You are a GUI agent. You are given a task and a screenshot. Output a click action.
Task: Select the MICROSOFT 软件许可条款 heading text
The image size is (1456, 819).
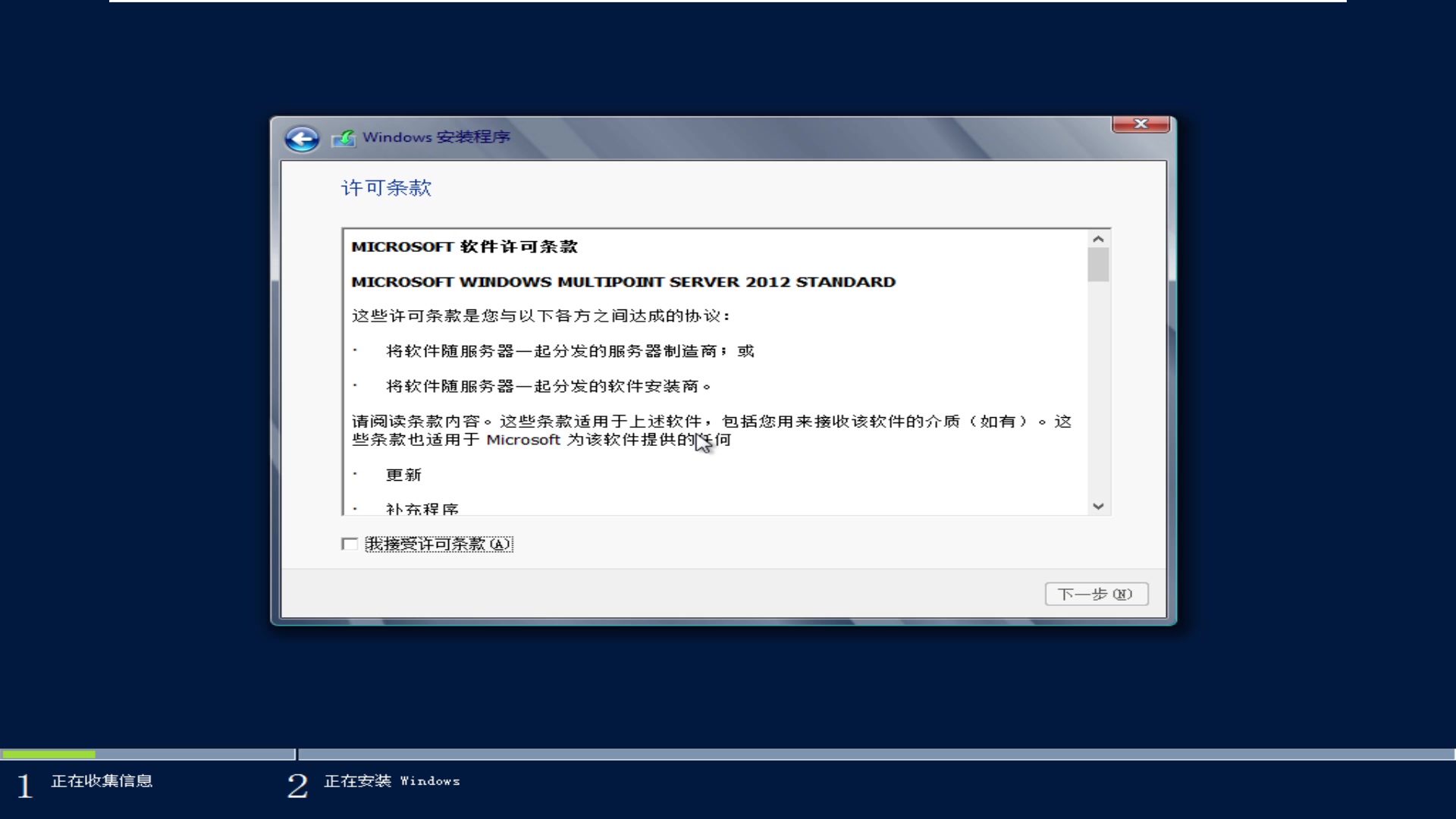[x=464, y=246]
